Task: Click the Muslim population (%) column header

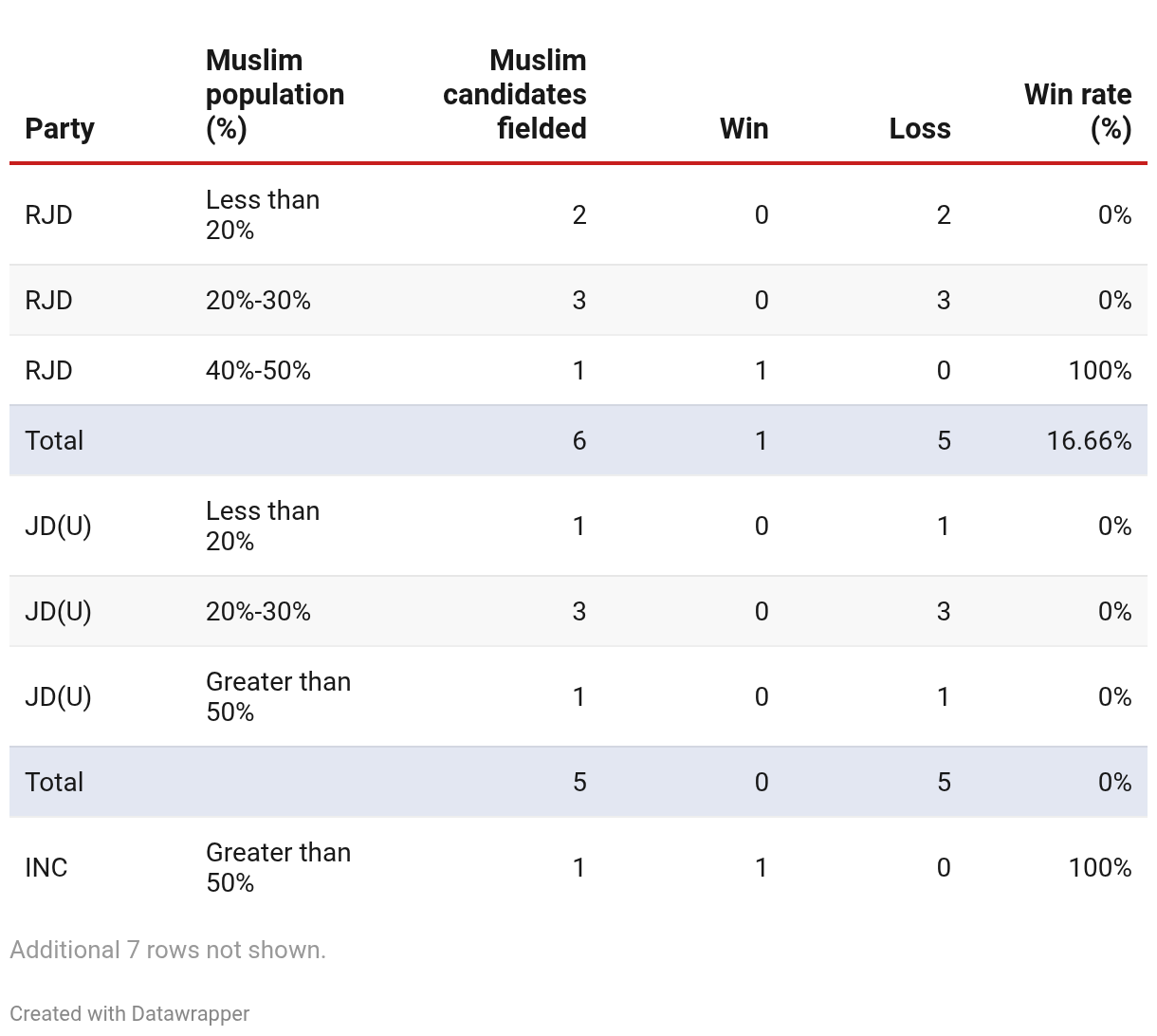Action: tap(274, 94)
